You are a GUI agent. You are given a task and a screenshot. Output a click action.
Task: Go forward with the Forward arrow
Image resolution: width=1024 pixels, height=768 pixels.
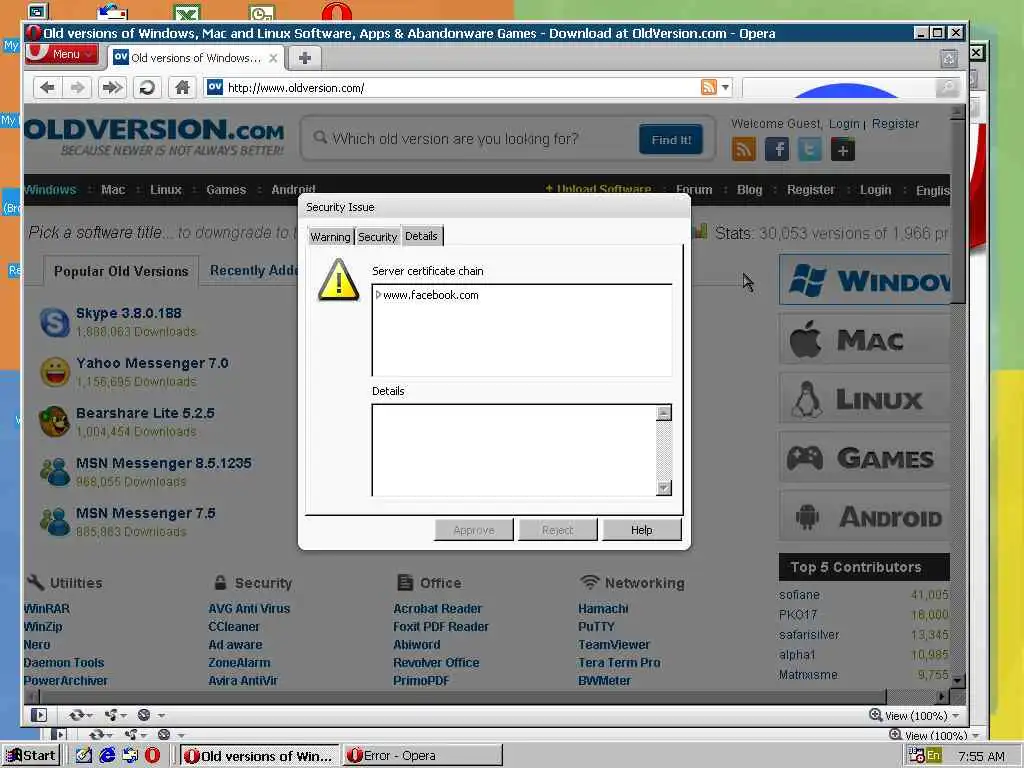(78, 88)
